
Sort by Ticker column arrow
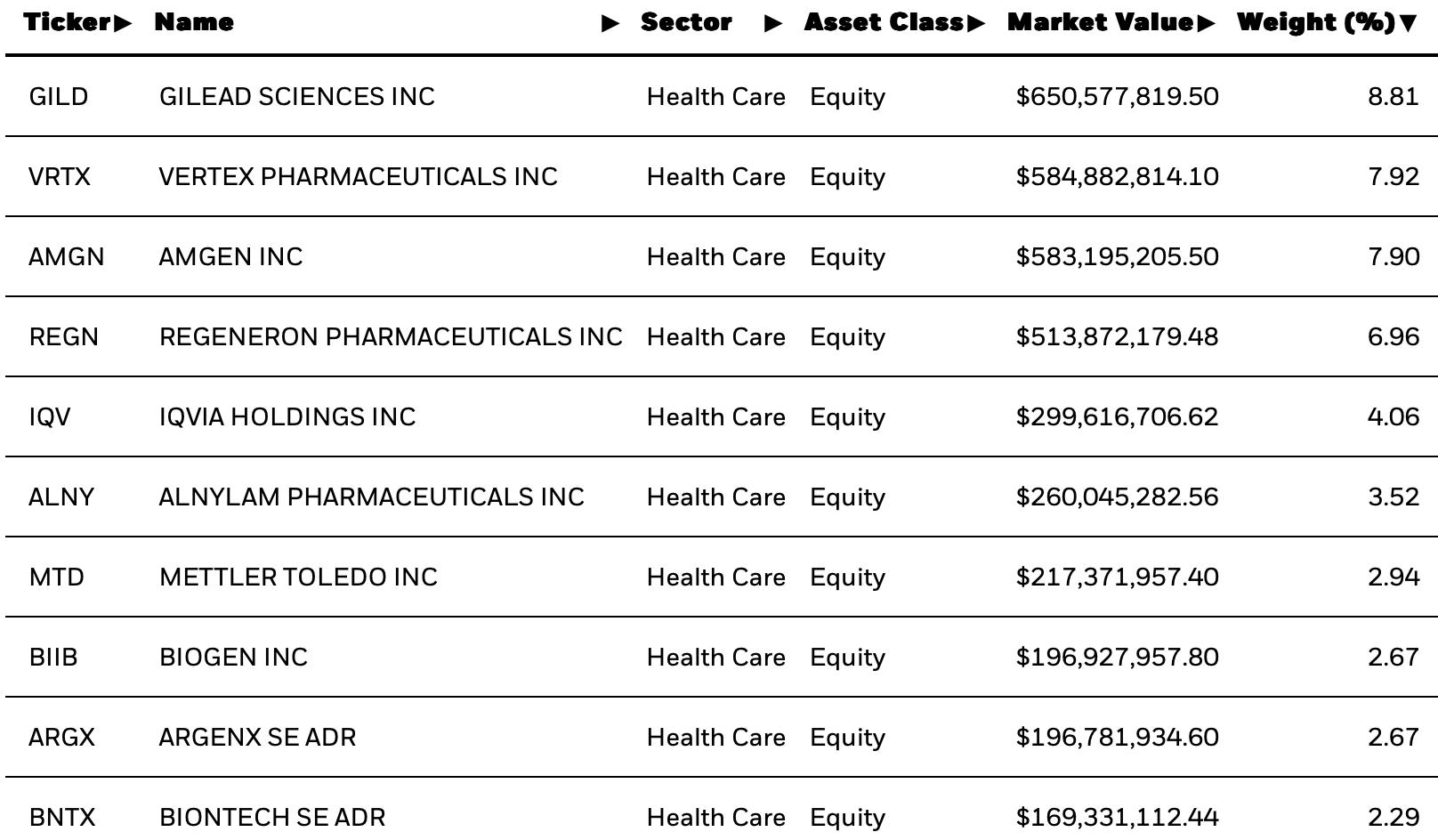pos(122,23)
